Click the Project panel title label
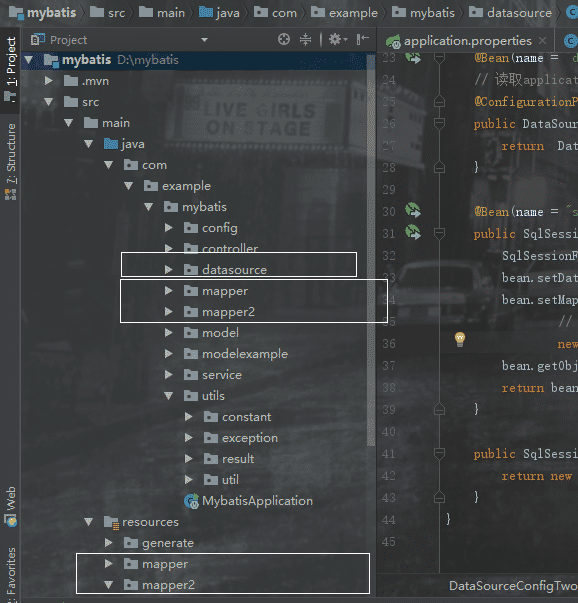The width and height of the screenshot is (578, 603). [x=68, y=40]
